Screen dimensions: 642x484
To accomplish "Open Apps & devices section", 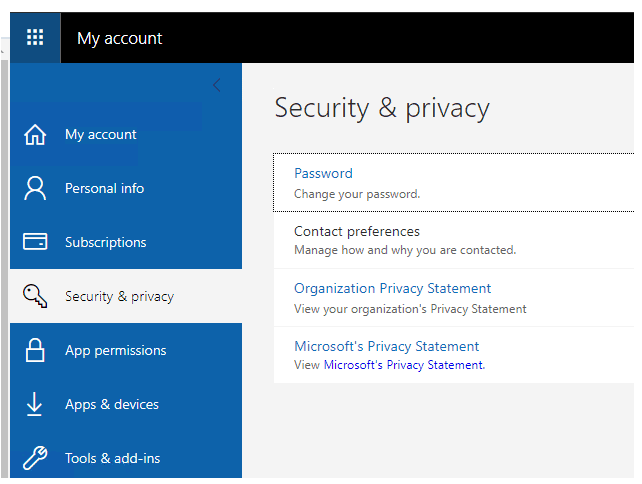I will pyautogui.click(x=126, y=404).
